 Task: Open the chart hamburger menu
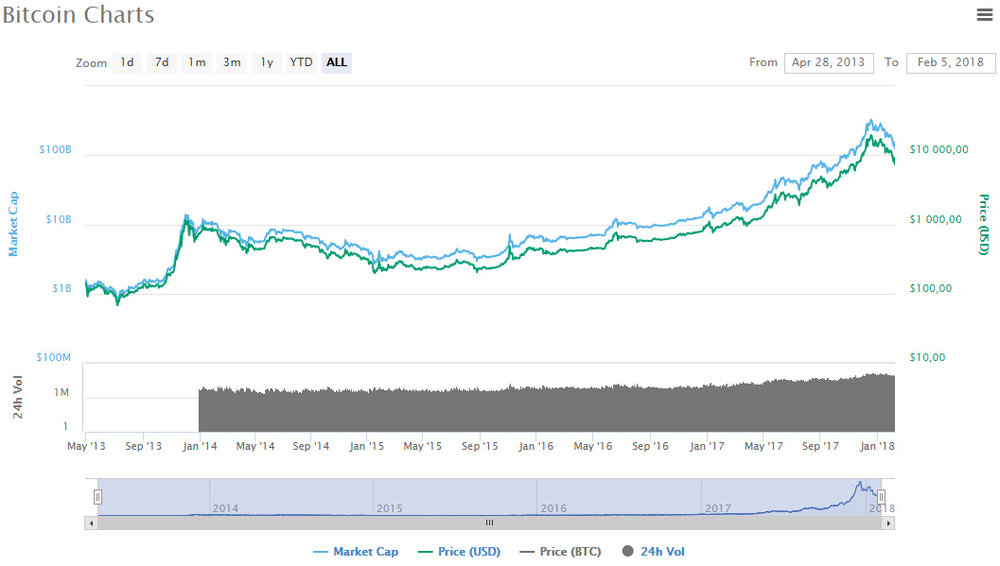985,15
